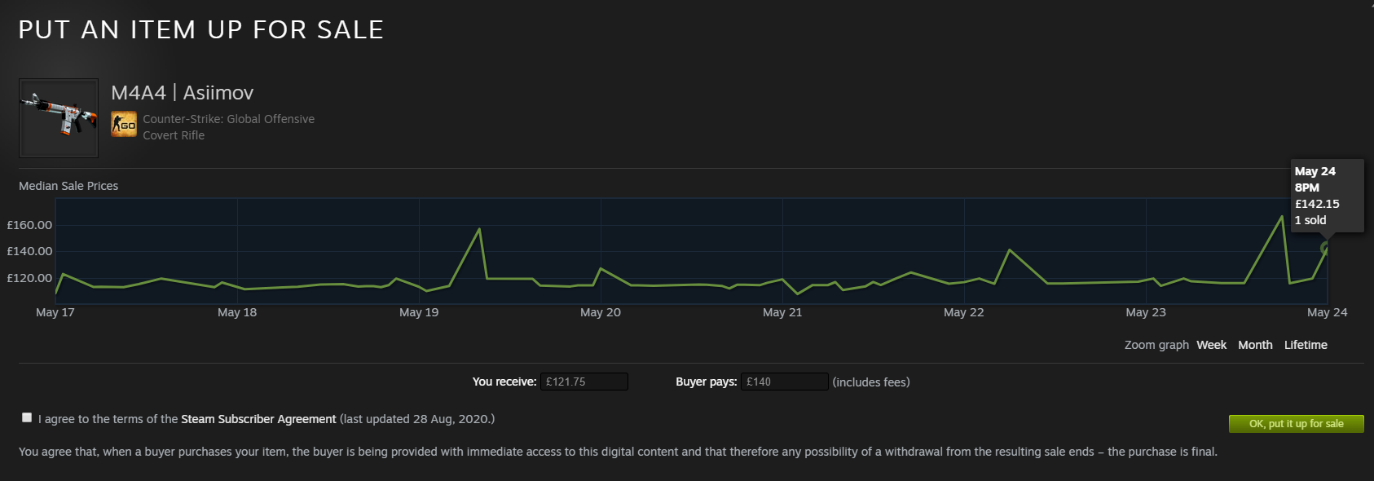
Task: Click the M4A4 | Asiimov item name
Action: [182, 93]
